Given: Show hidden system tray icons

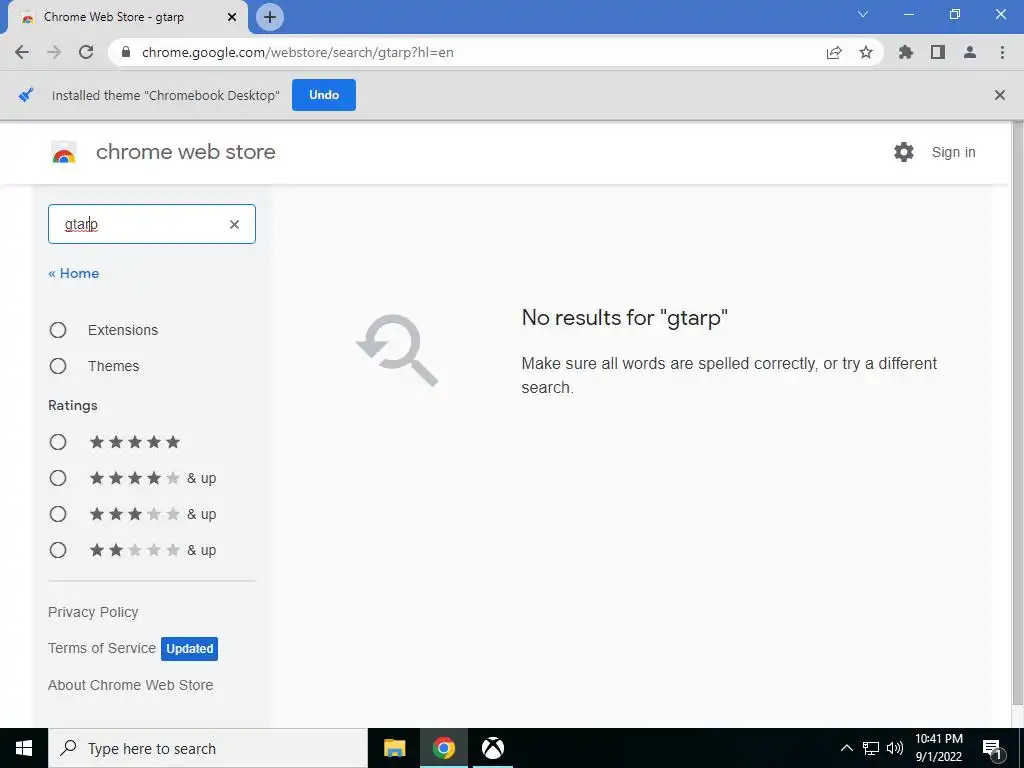Looking at the screenshot, I should click(846, 748).
